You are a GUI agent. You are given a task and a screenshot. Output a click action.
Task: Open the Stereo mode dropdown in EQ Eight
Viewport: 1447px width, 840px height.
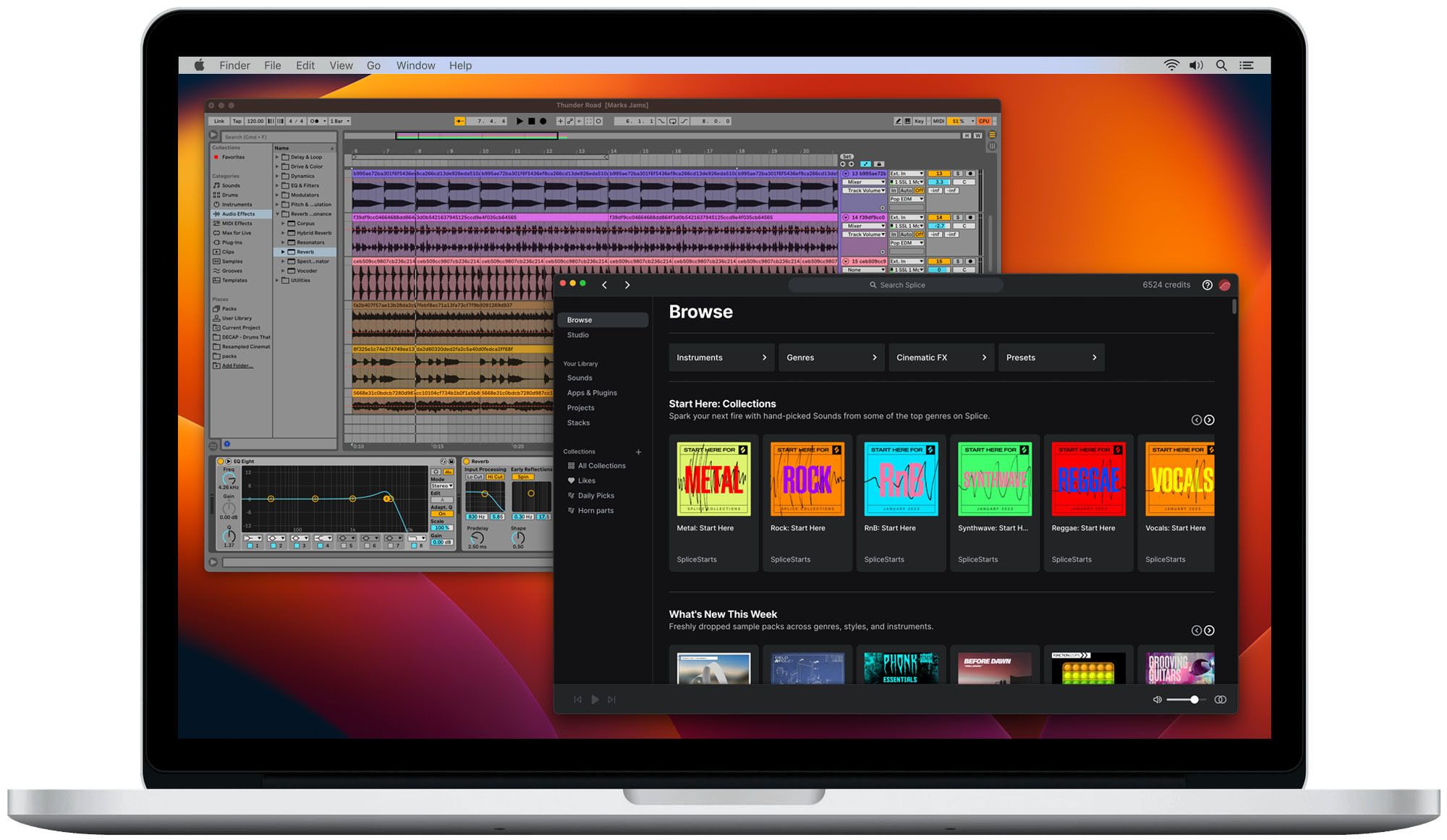pos(442,485)
